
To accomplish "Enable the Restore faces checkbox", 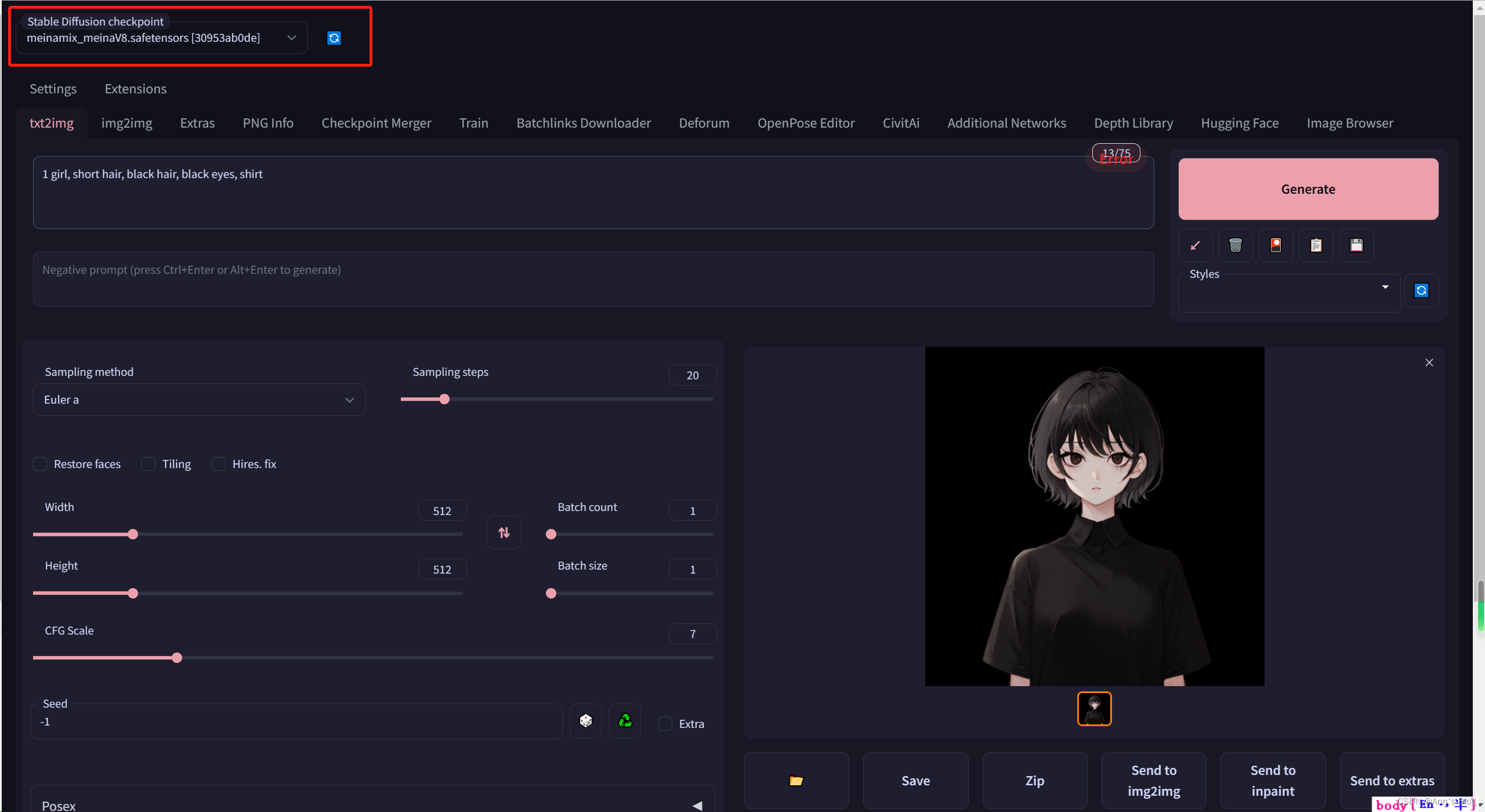I will 40,464.
